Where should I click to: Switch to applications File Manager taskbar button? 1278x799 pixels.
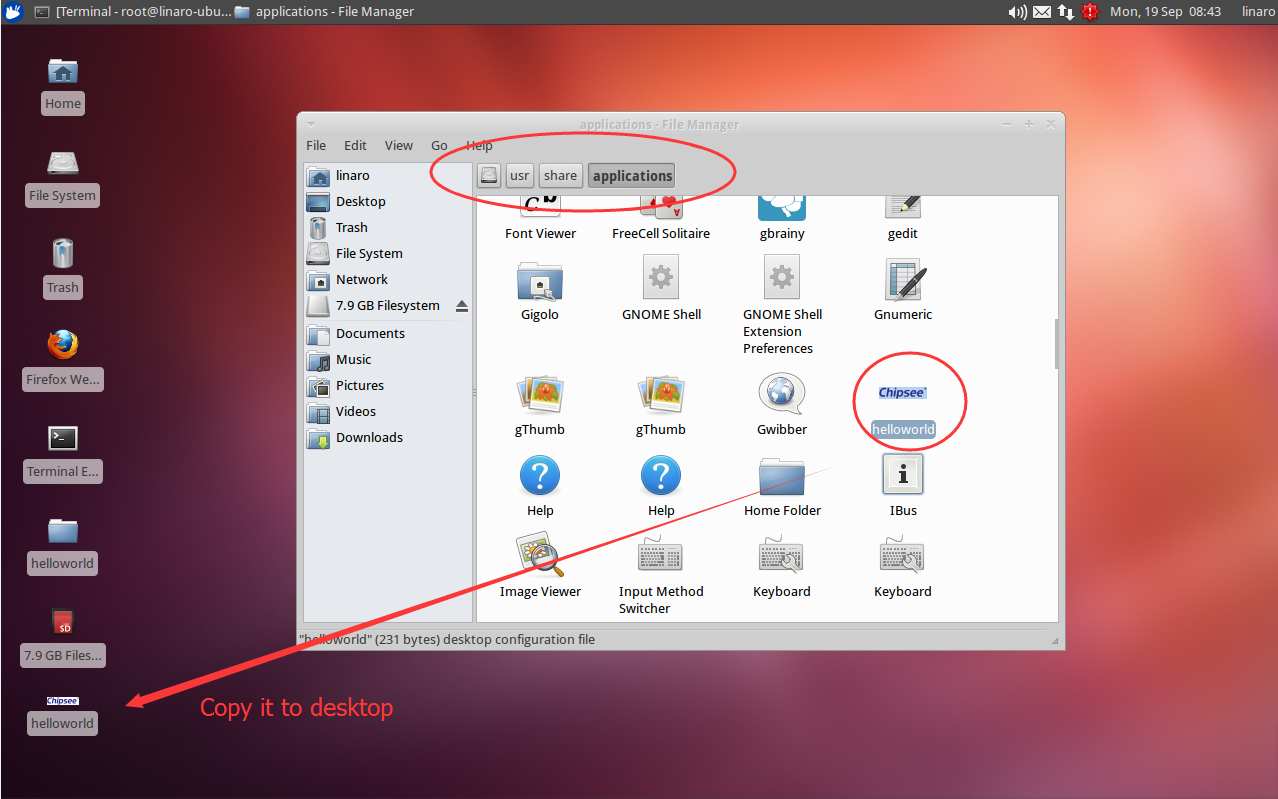(324, 12)
